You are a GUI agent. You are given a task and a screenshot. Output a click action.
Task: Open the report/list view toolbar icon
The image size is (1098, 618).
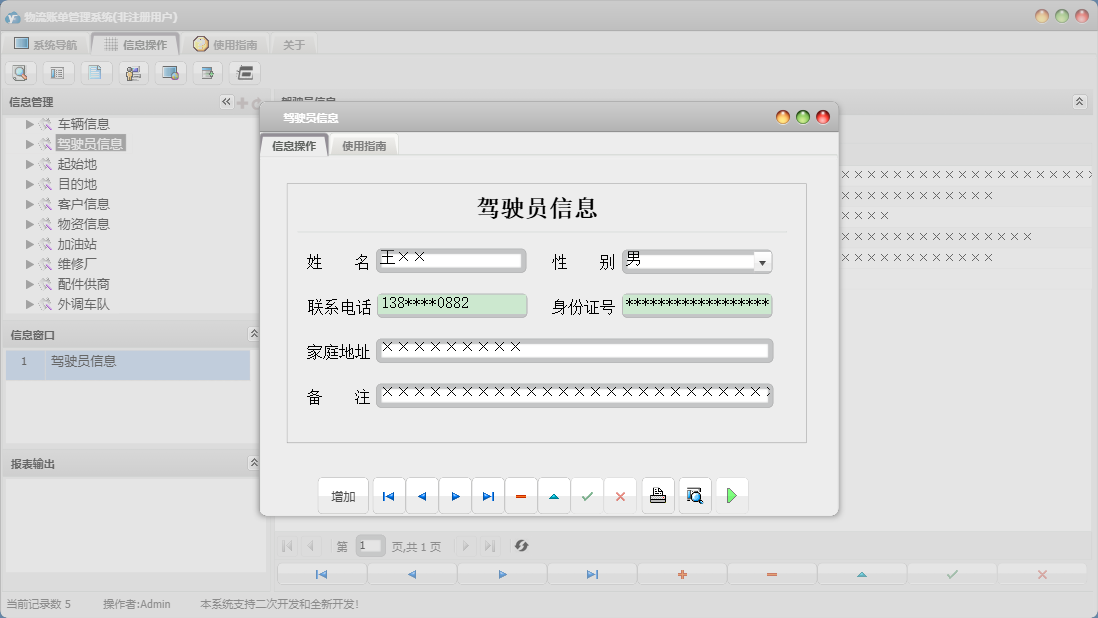coord(58,72)
